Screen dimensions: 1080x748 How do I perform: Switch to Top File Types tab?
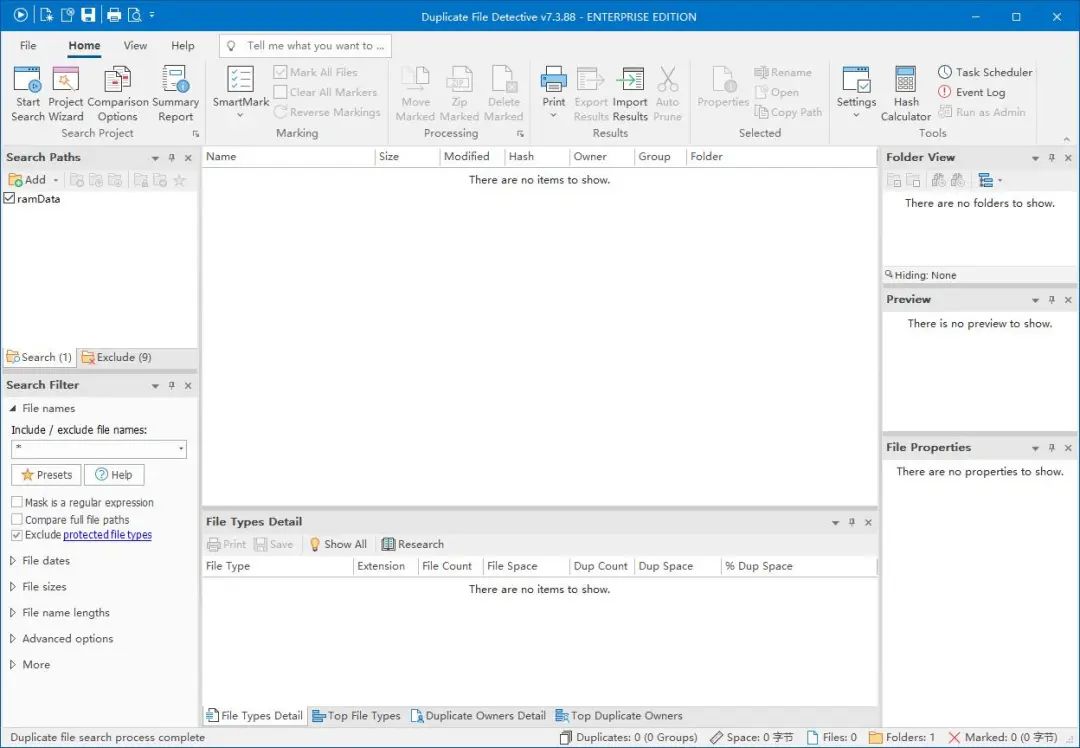point(356,716)
